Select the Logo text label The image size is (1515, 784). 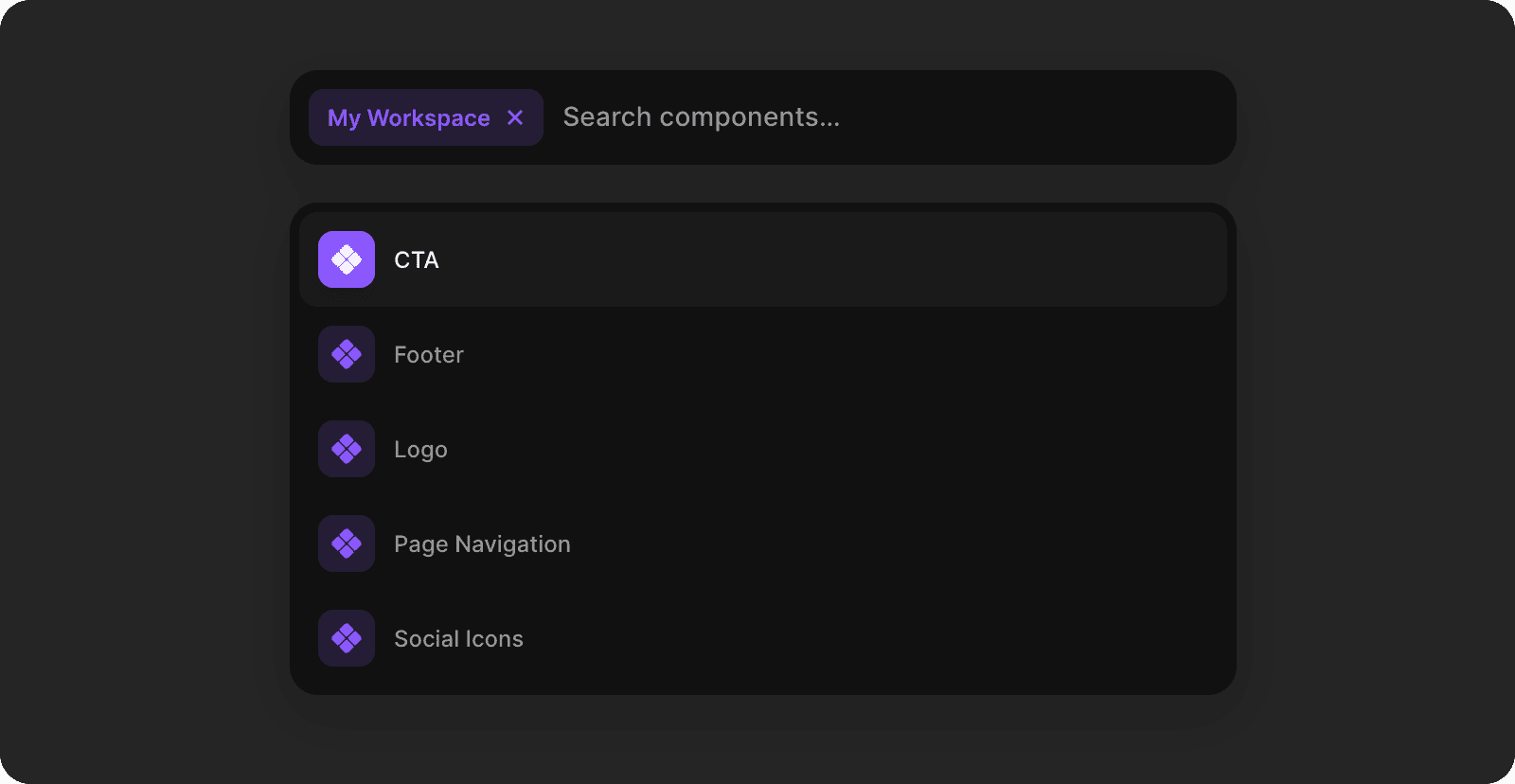(x=420, y=450)
